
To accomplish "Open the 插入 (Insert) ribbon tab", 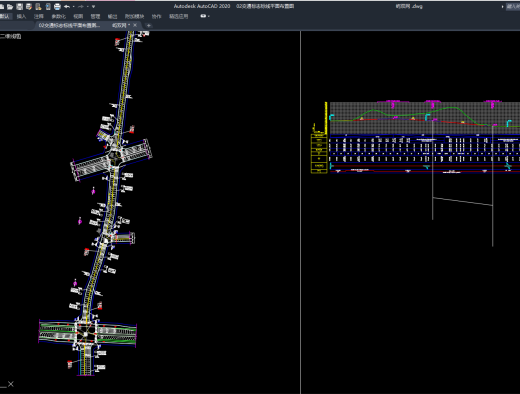I will click(x=21, y=16).
